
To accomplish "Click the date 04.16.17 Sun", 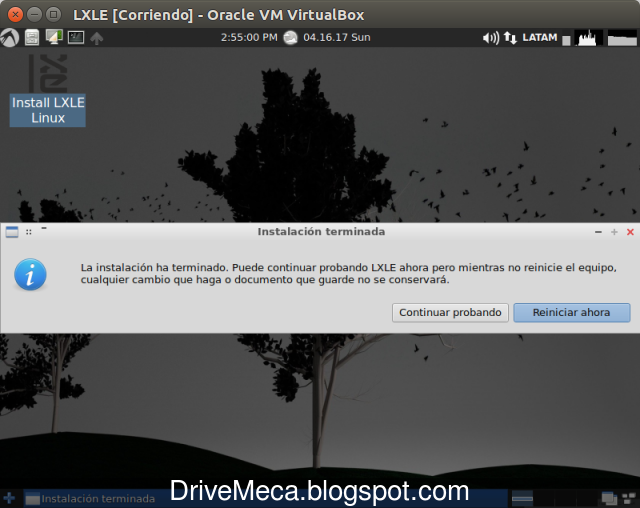I will click(337, 38).
